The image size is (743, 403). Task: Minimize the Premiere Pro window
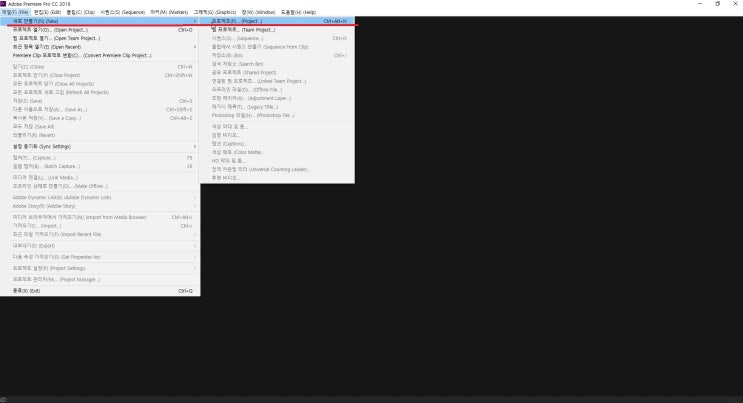[x=700, y=4]
